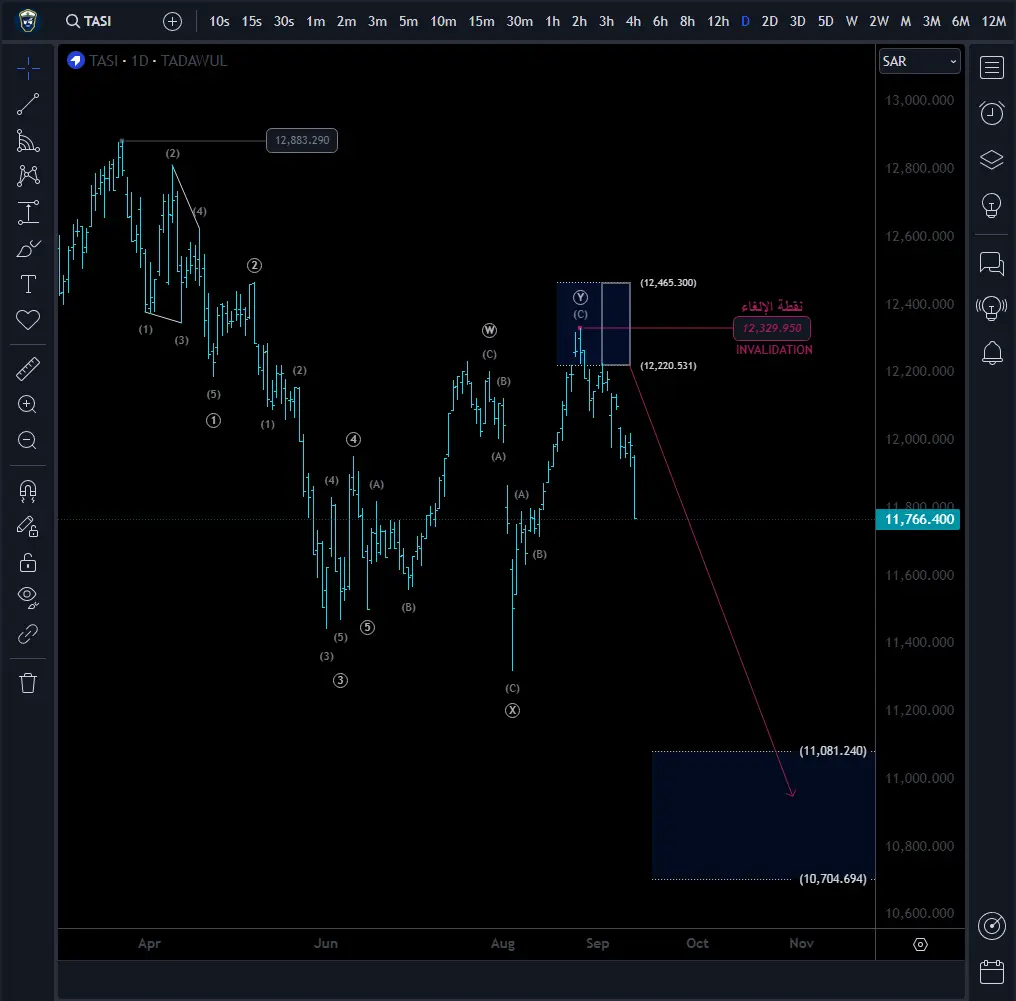The image size is (1016, 1001).
Task: Click the zoom out magnifier tool
Action: (27, 441)
